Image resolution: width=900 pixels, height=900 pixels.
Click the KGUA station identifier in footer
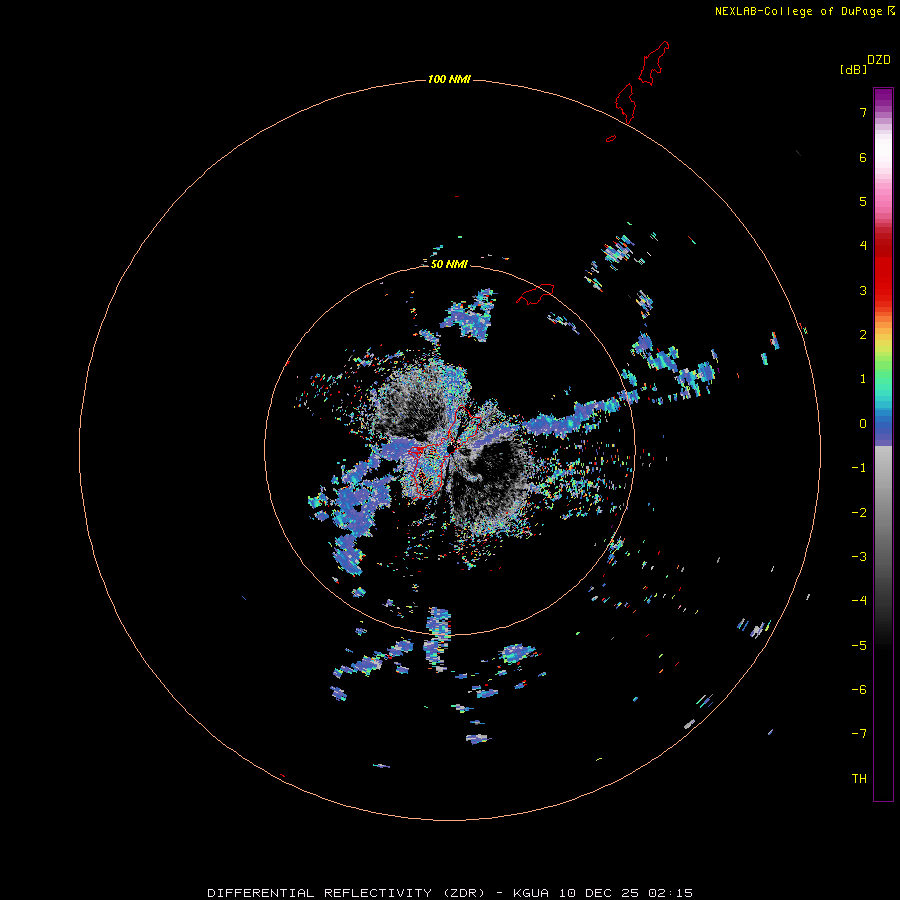pos(533,893)
